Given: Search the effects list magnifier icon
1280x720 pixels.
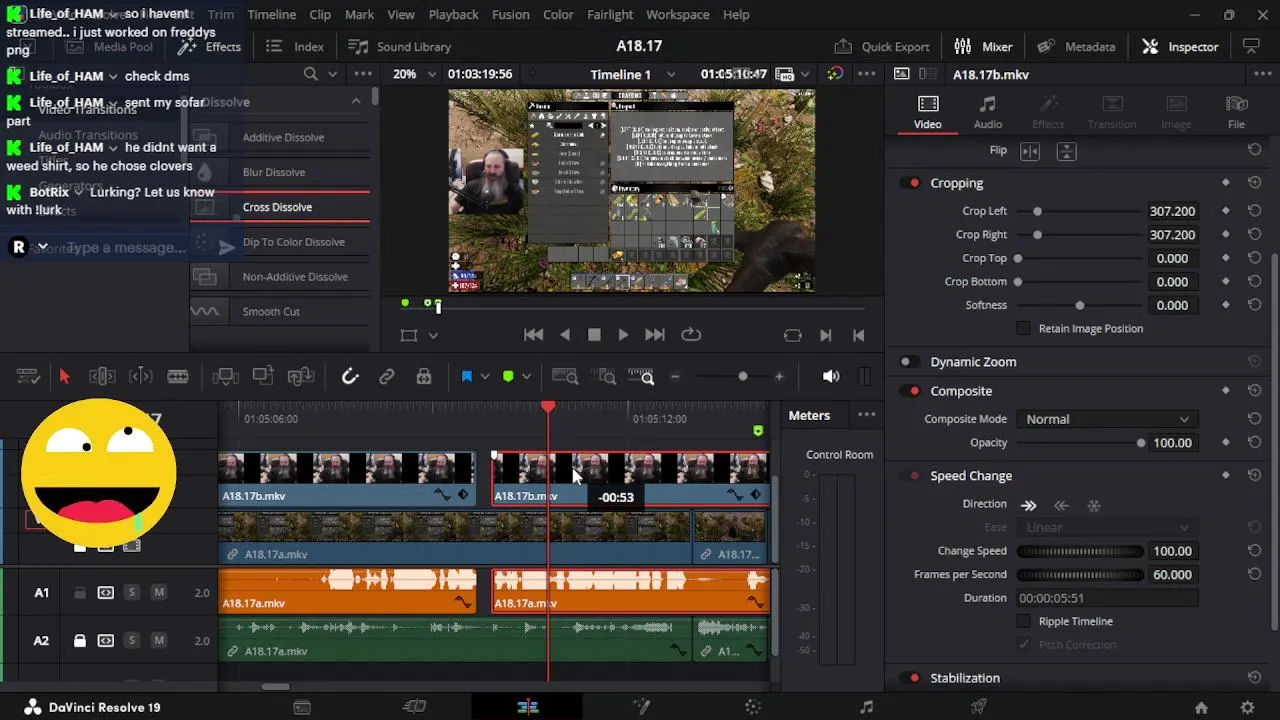Looking at the screenshot, I should 311,74.
